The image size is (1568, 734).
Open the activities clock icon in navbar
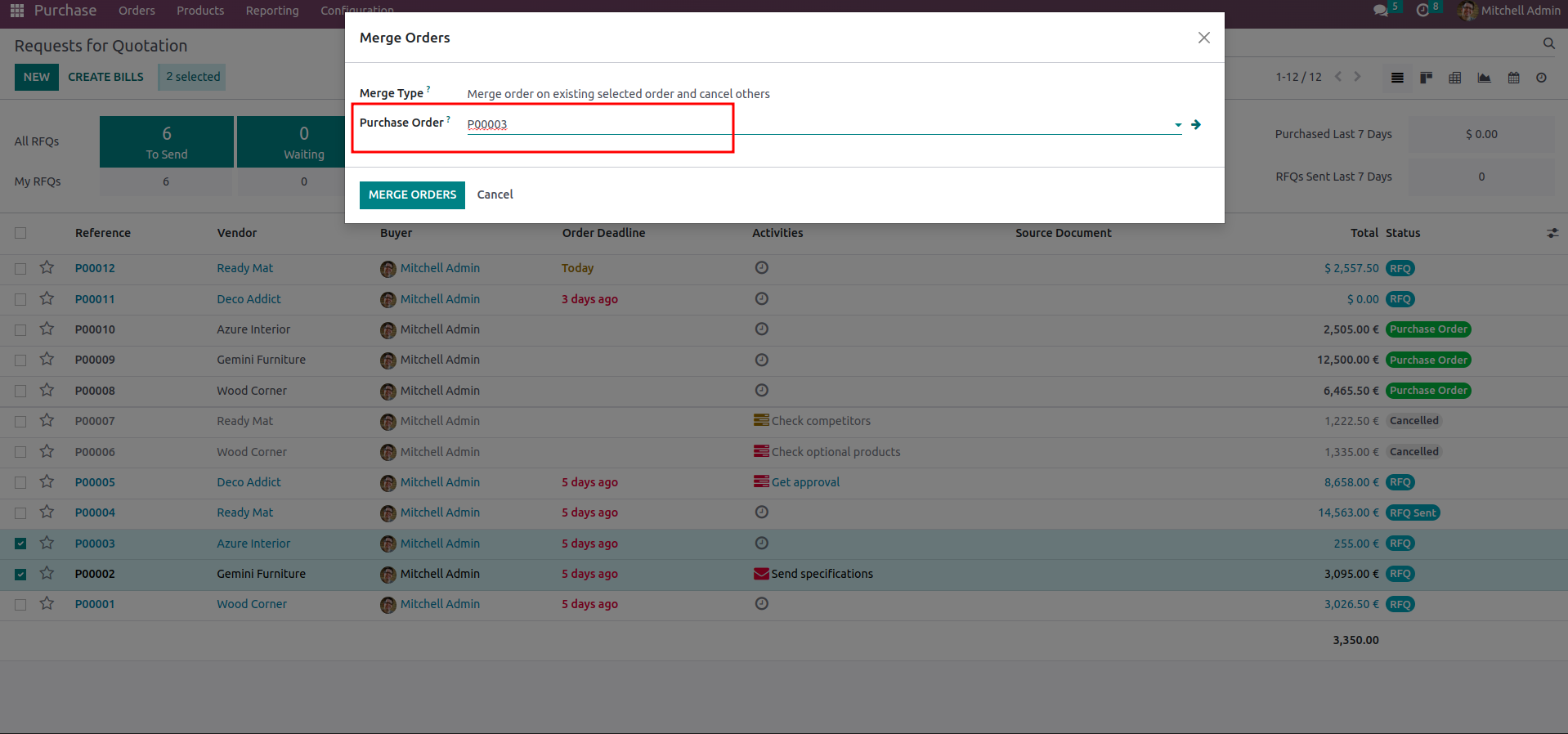pos(1423,11)
